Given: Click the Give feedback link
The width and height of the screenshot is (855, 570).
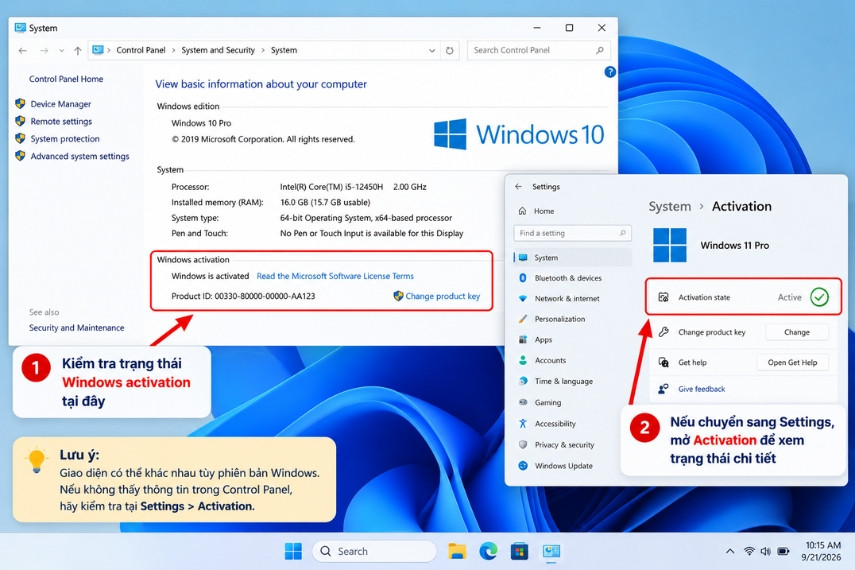Looking at the screenshot, I should coord(702,389).
